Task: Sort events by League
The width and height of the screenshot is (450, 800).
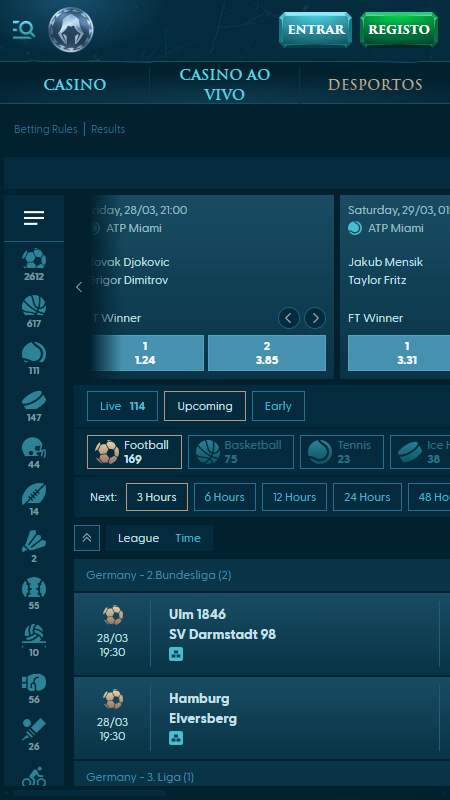Action: 138,538
